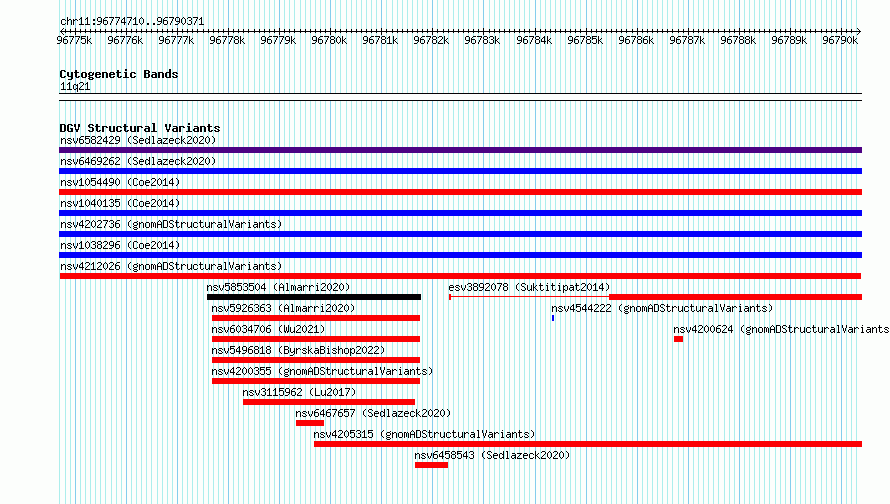Image resolution: width=890 pixels, height=504 pixels.
Task: Select the red nsv6034706 variant bar
Action: pyautogui.click(x=316, y=339)
